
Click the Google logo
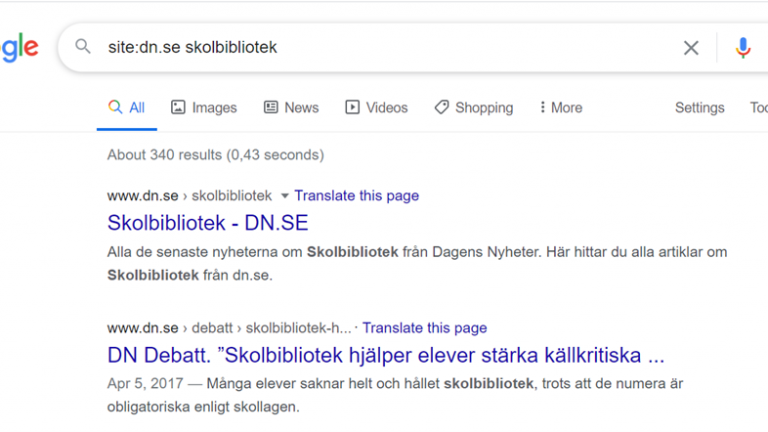pos(20,48)
